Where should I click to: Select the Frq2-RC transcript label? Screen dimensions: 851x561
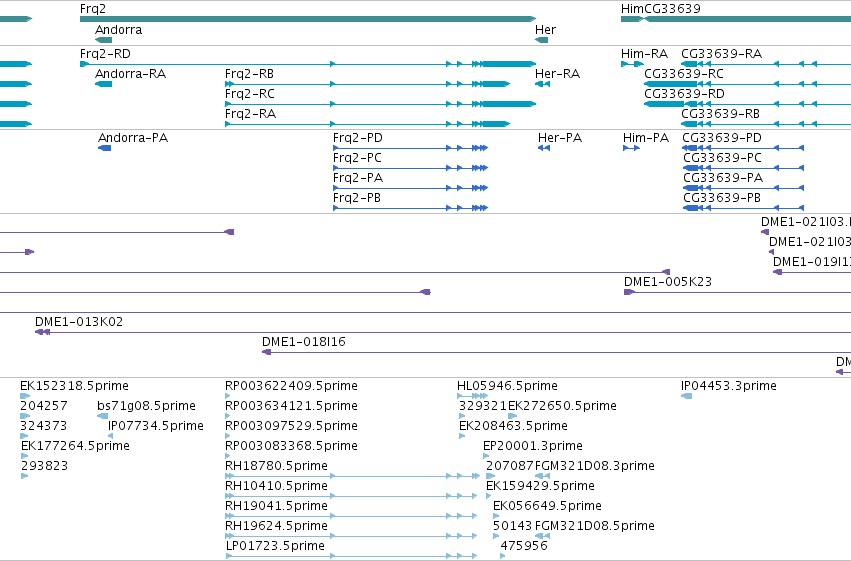click(250, 94)
